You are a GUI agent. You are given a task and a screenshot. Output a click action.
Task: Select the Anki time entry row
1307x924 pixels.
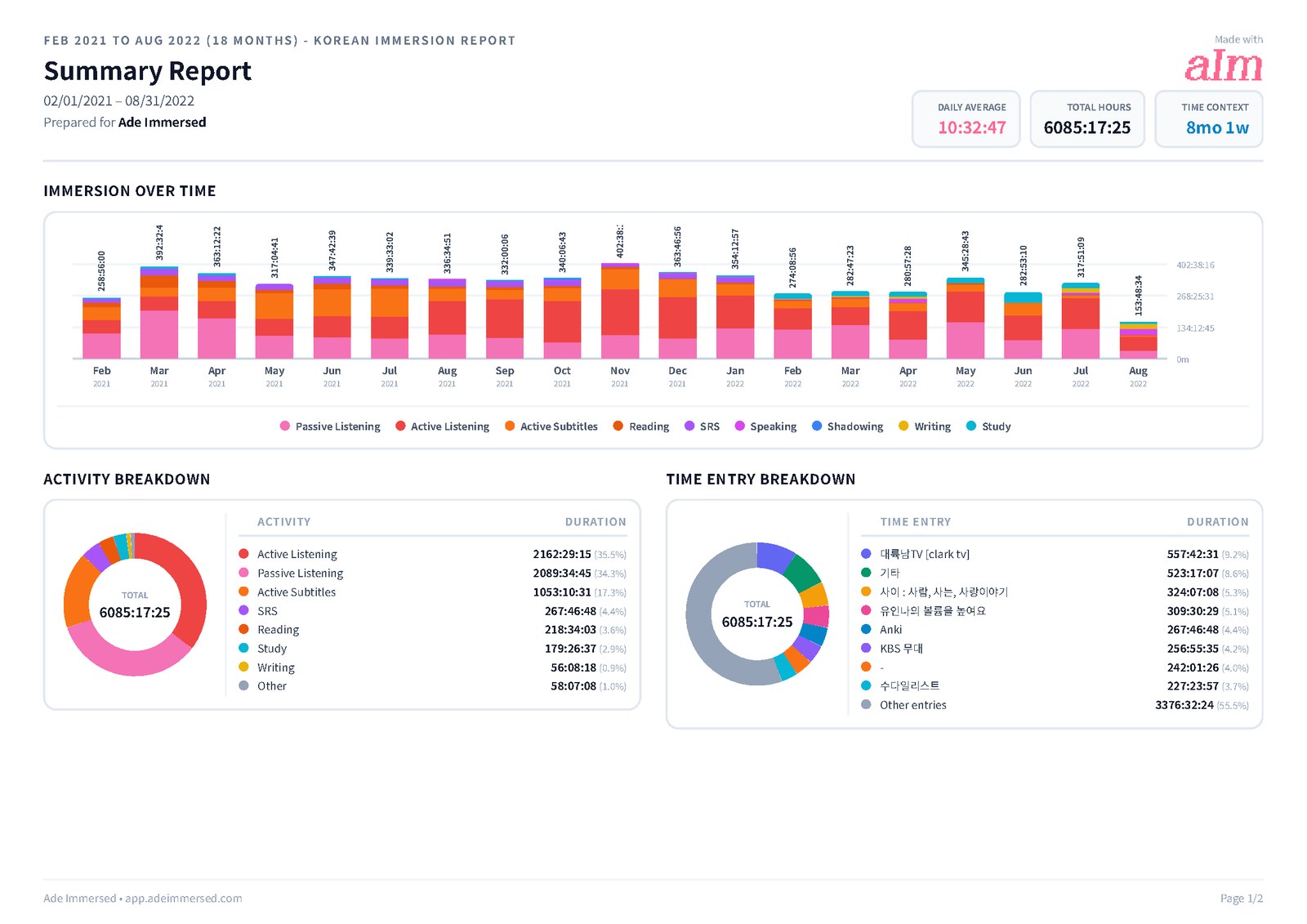coord(1055,629)
